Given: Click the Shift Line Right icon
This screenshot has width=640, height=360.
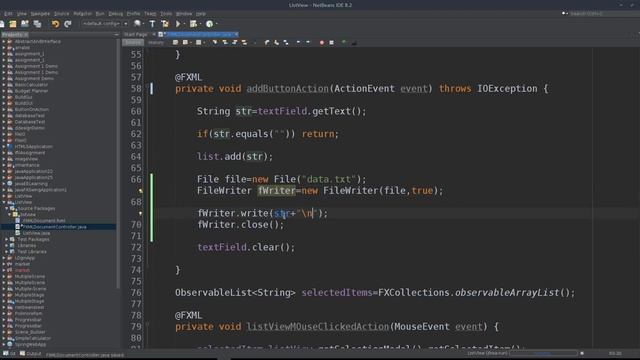Looking at the screenshot, I should pyautogui.click(x=308, y=42).
